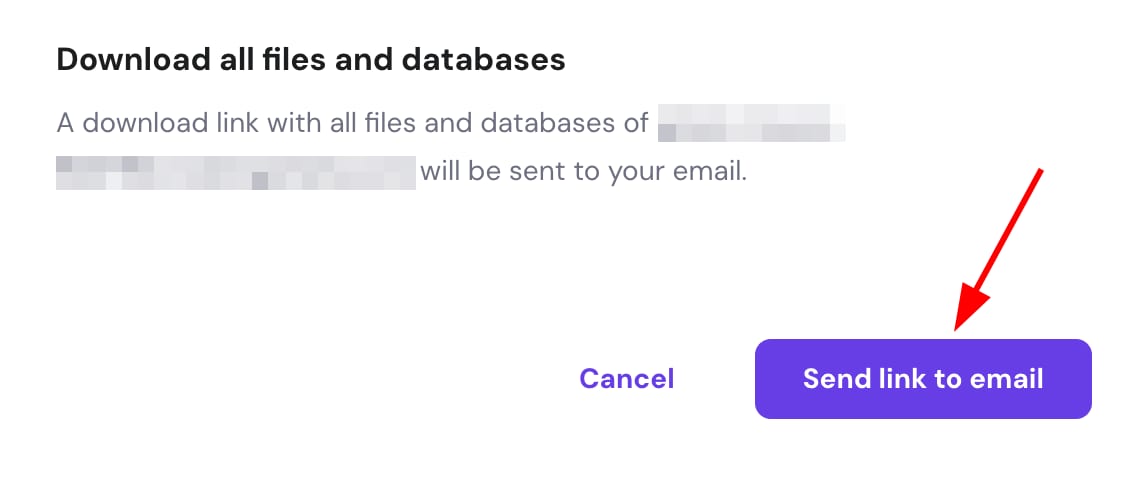This screenshot has width=1146, height=490.
Task: Click the Send link to email button
Action: 922,379
